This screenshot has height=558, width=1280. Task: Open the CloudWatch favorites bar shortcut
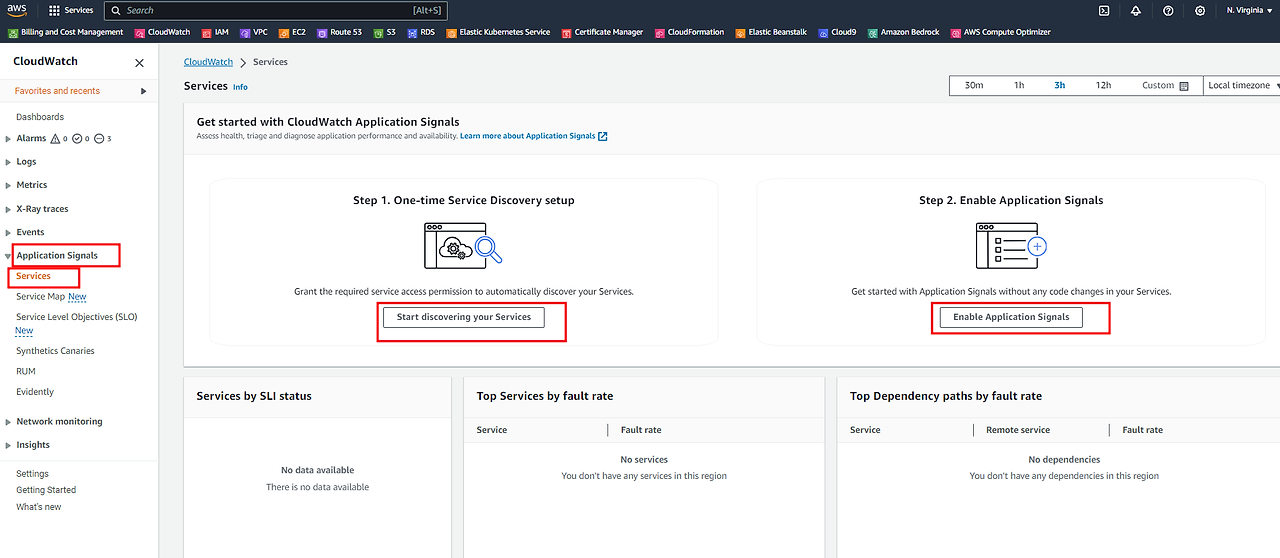tap(162, 32)
